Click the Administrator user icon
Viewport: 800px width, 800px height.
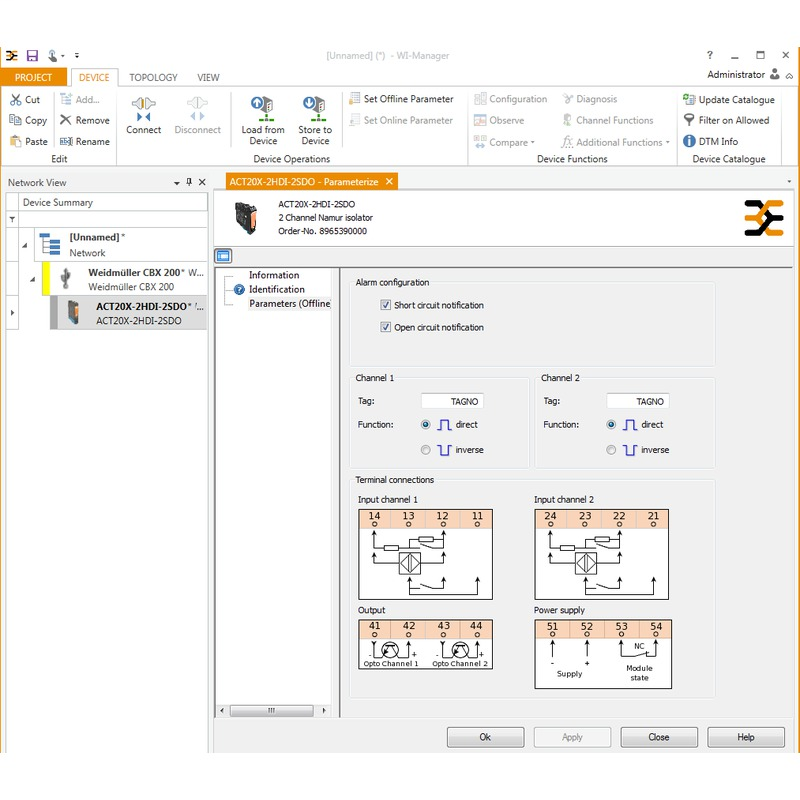coord(774,74)
